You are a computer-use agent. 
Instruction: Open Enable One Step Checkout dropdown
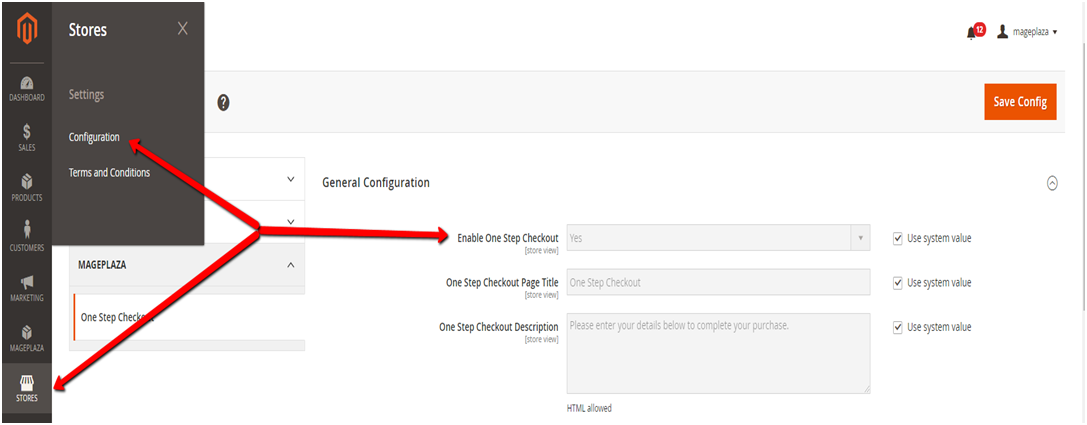[x=718, y=238]
